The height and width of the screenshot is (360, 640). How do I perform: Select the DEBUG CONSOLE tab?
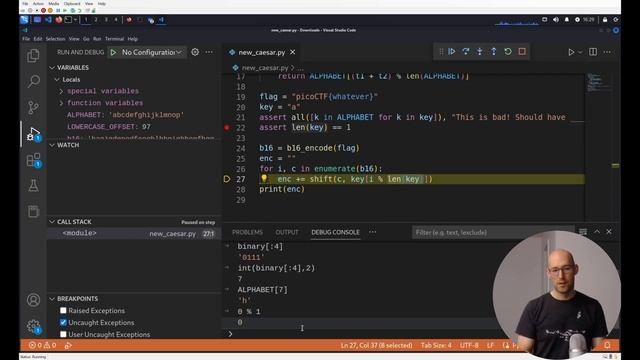(336, 232)
